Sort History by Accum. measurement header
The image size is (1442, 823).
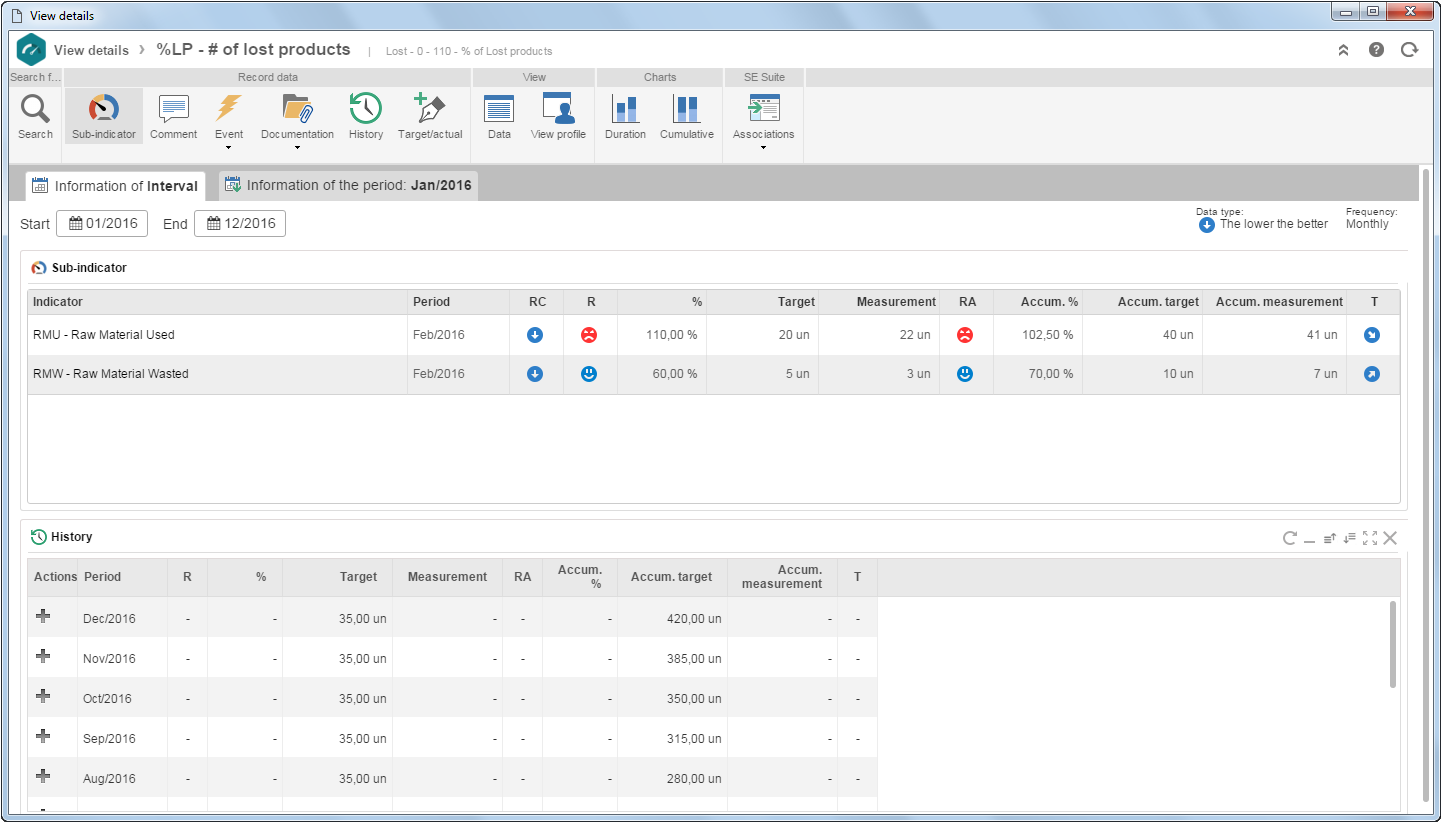coord(782,577)
